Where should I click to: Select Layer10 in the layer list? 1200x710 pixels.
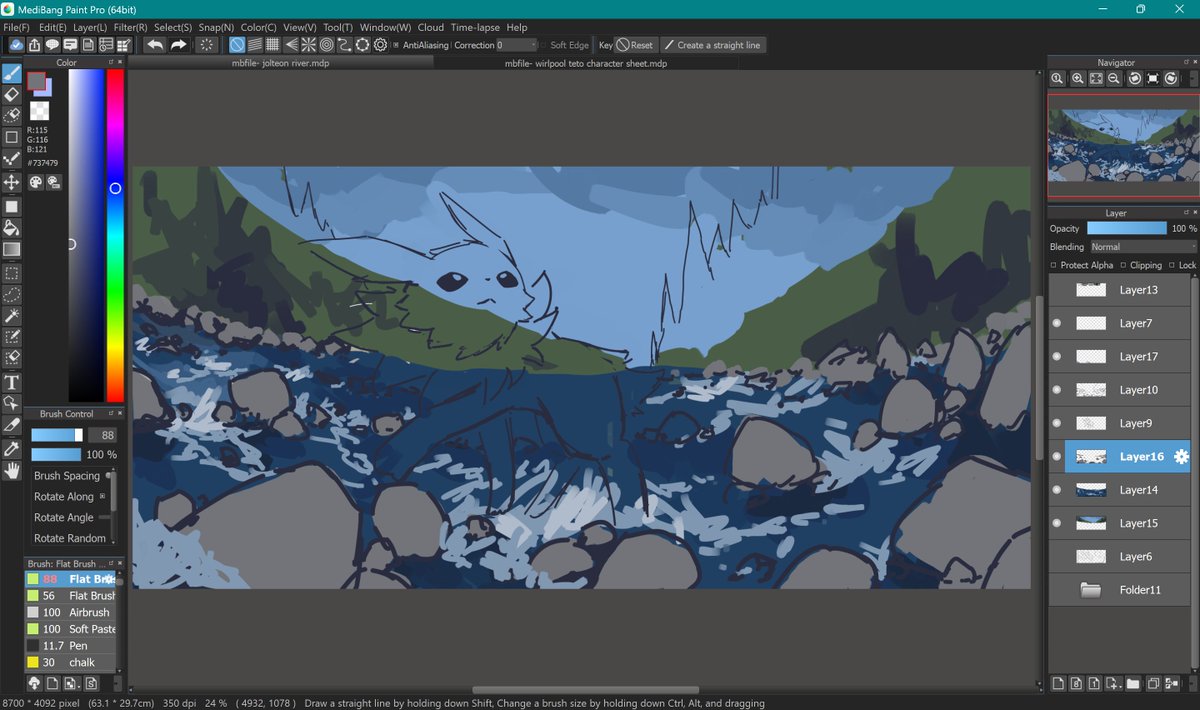tap(1120, 390)
